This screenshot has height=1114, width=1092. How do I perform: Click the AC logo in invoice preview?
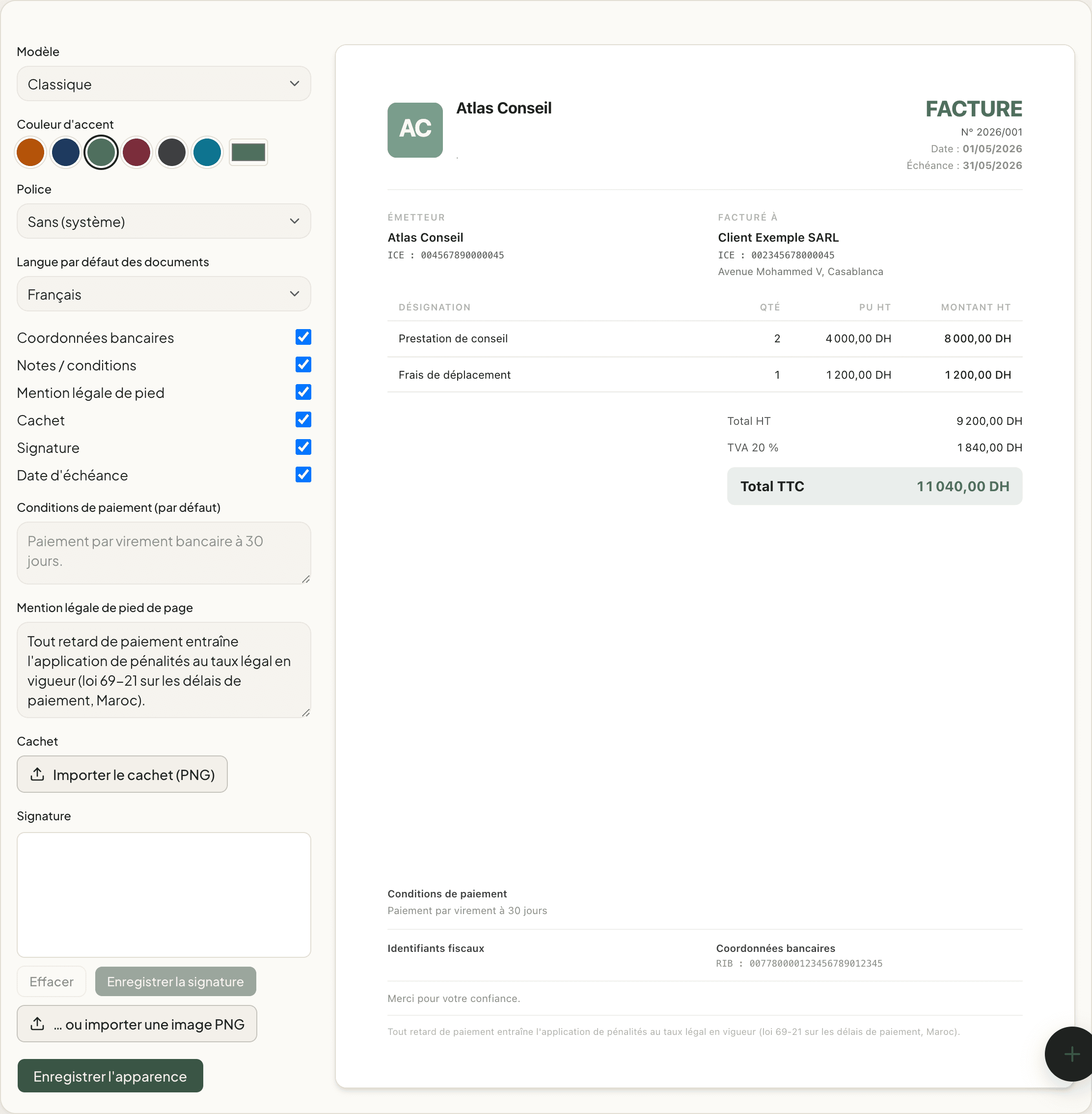pyautogui.click(x=415, y=130)
